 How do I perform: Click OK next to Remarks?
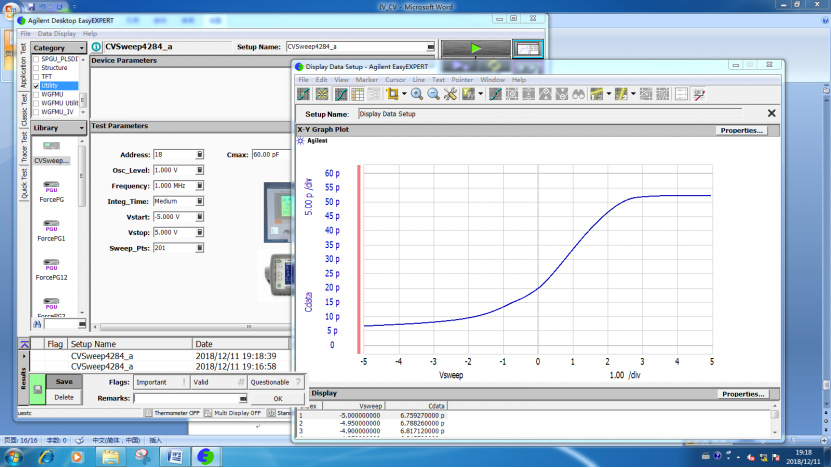(278, 399)
